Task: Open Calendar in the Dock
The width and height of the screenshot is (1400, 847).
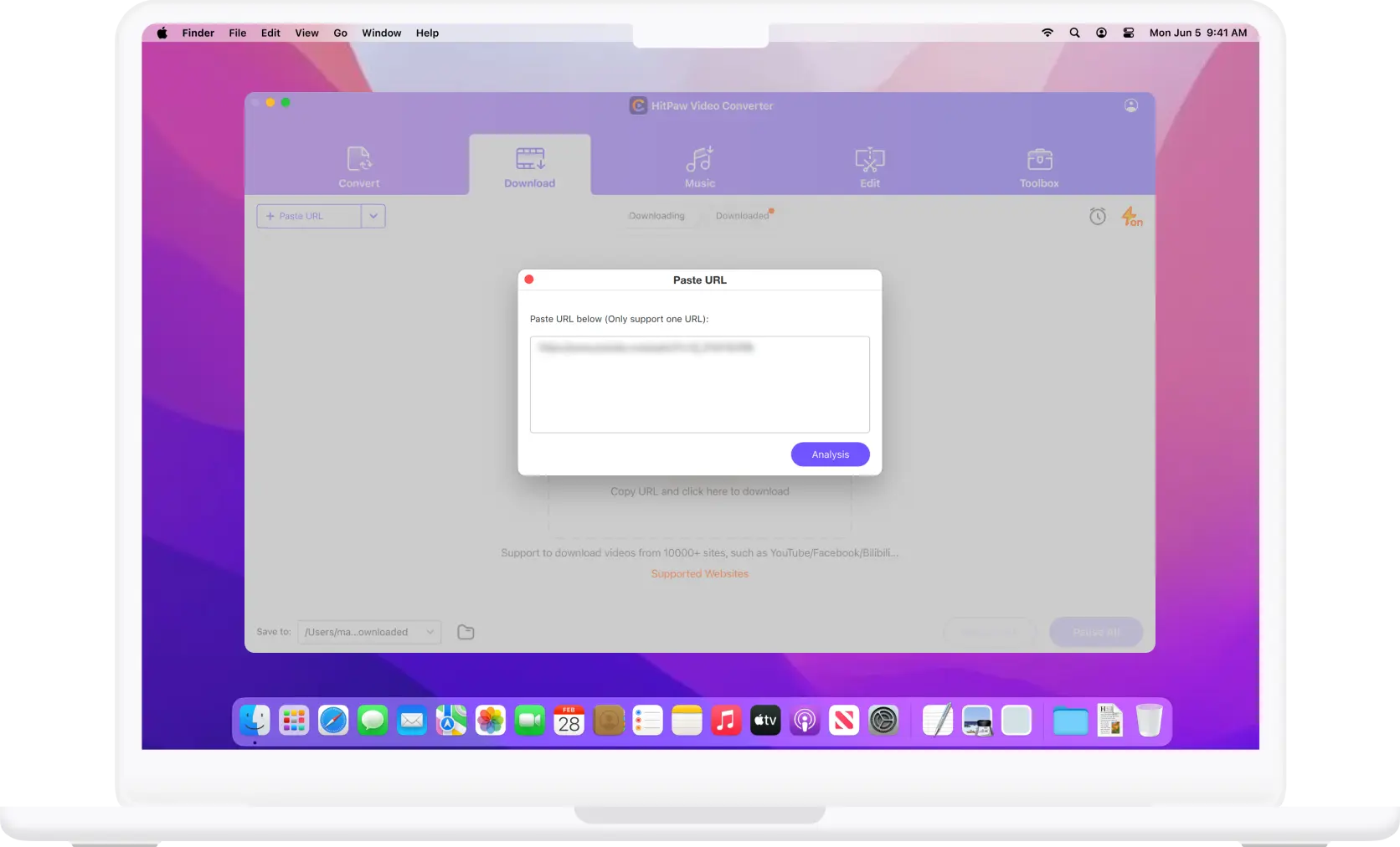Action: [569, 721]
